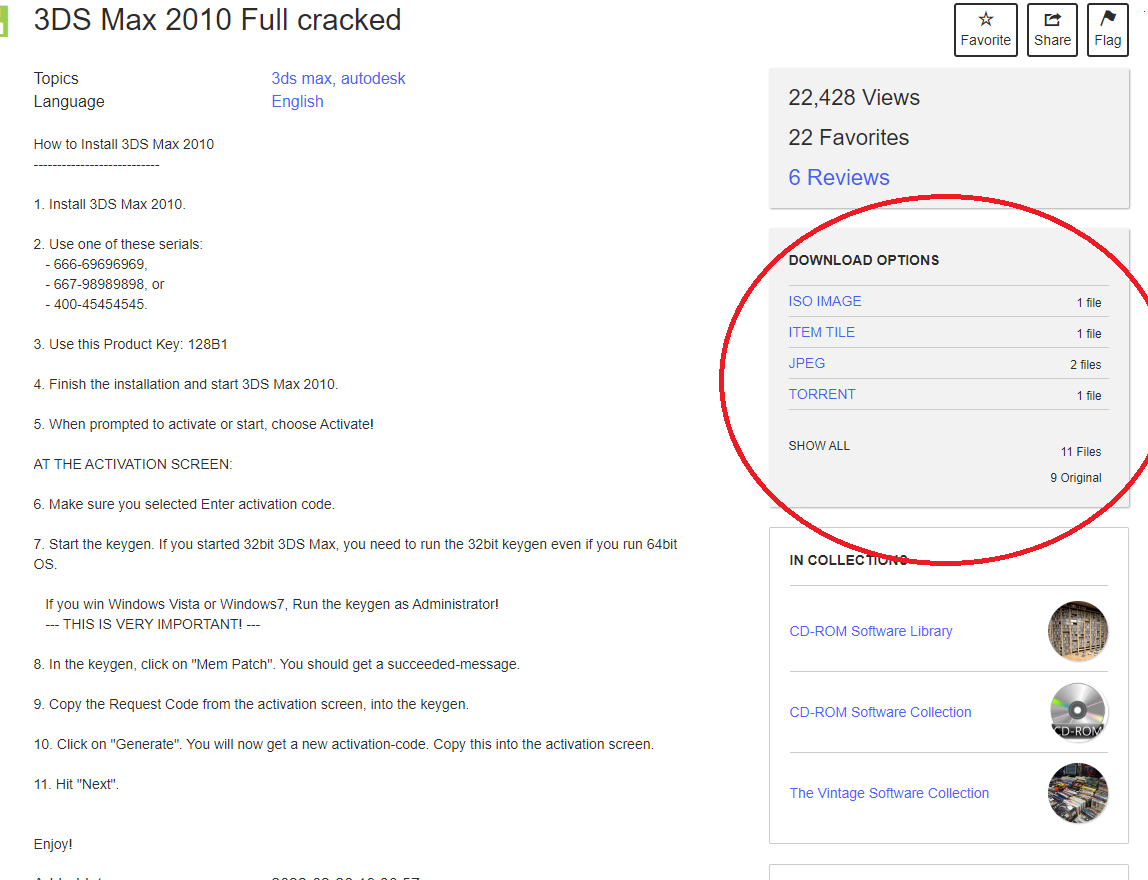Select the "autodesk" topic link
This screenshot has height=880, width=1148.
[372, 78]
